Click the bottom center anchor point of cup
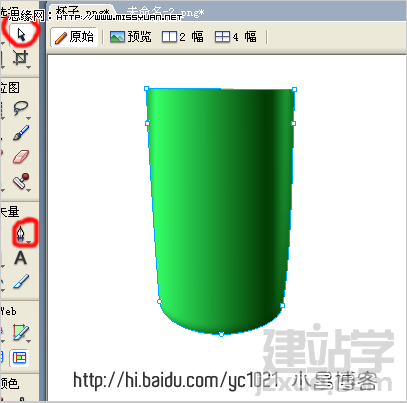The height and width of the screenshot is (403, 407). tap(221, 334)
